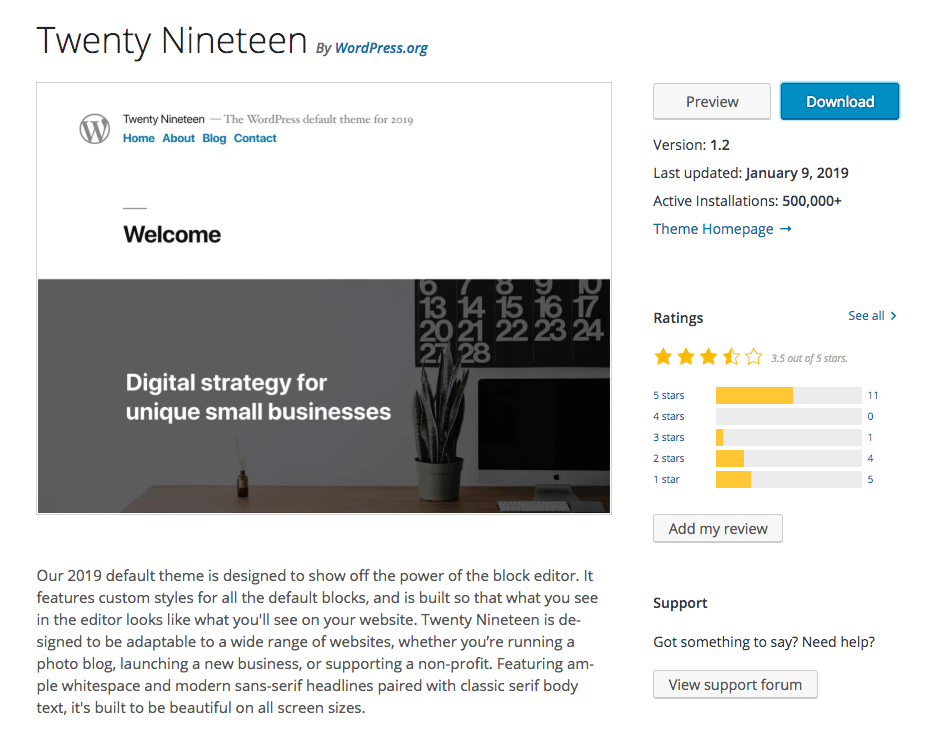936x743 pixels.
Task: Filter reviews by 5 stars
Action: 669,396
